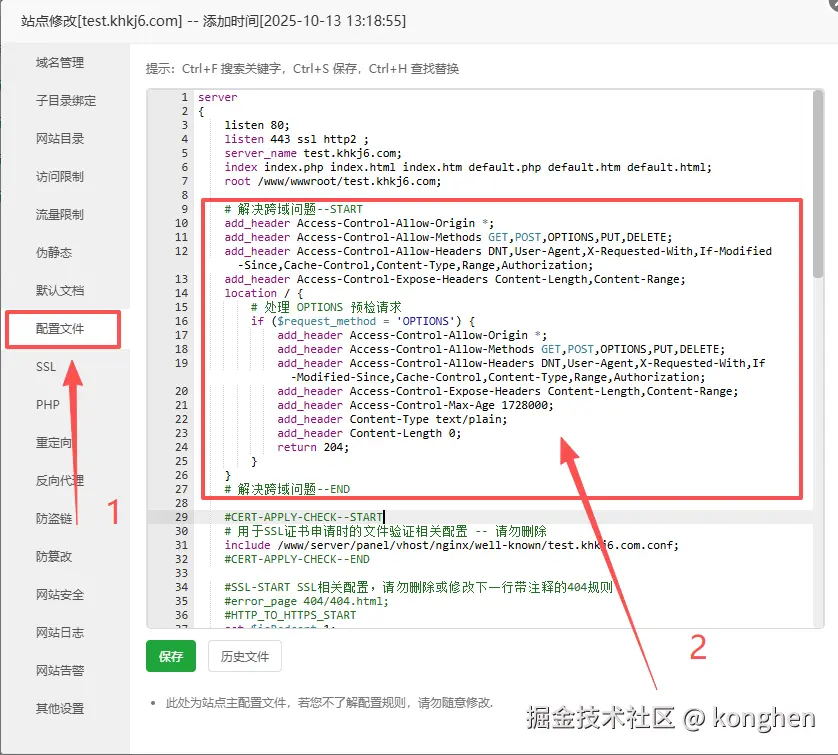Click 'add_header Access-Control-Max-Age 1728000;' line

[415, 405]
